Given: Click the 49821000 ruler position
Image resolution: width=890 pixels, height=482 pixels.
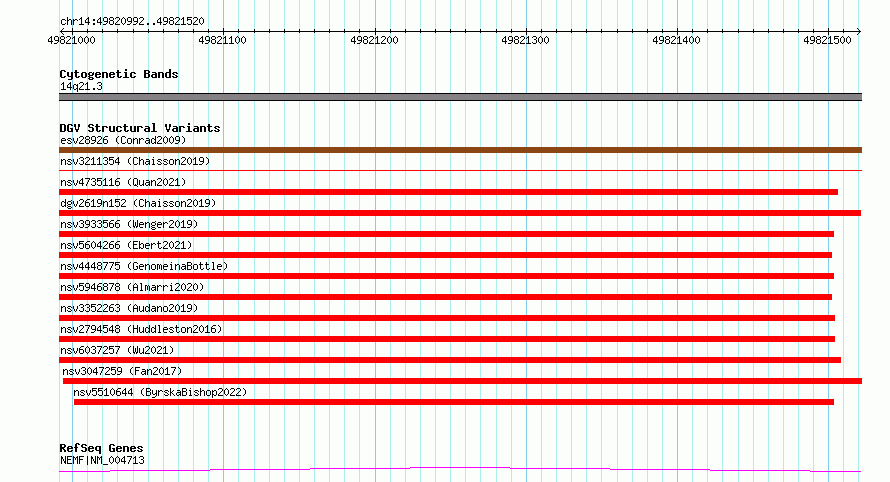Looking at the screenshot, I should 72,40.
